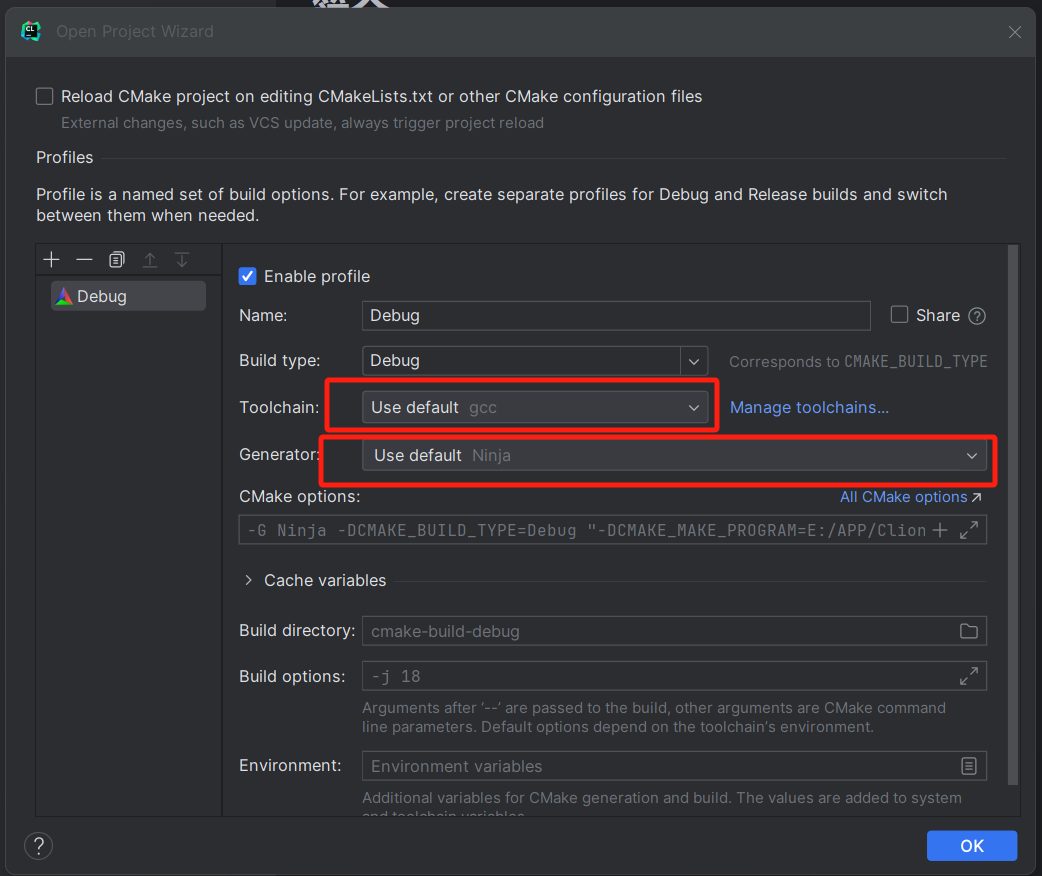Confirm with the OK button

[972, 845]
